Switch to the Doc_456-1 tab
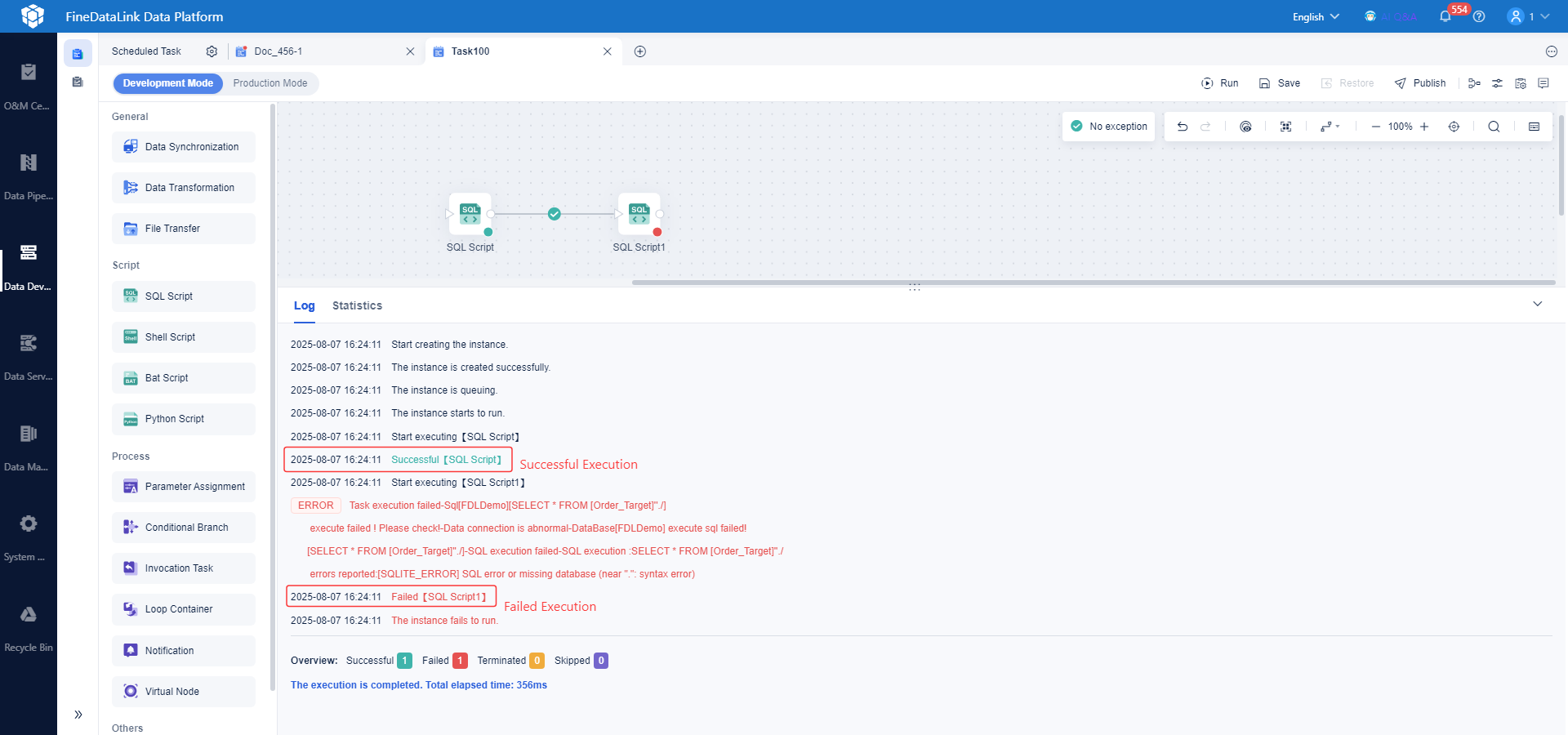 326,51
